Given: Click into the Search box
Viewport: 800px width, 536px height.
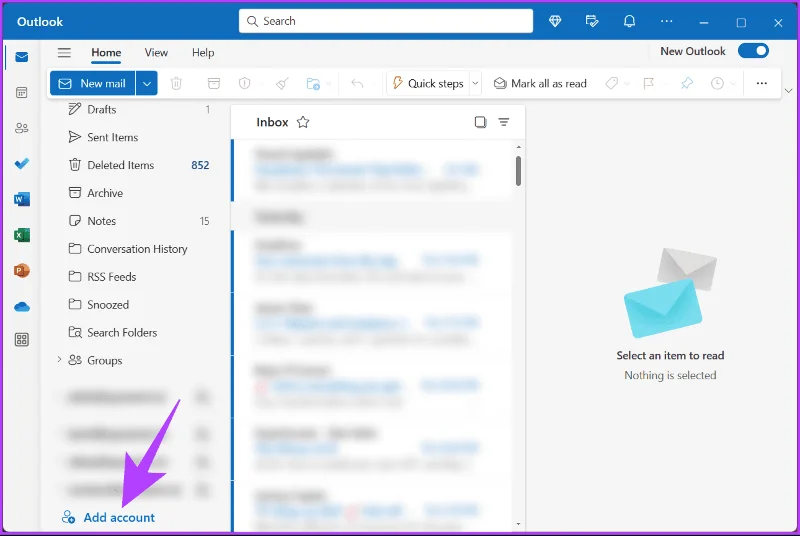Looking at the screenshot, I should pyautogui.click(x=386, y=21).
